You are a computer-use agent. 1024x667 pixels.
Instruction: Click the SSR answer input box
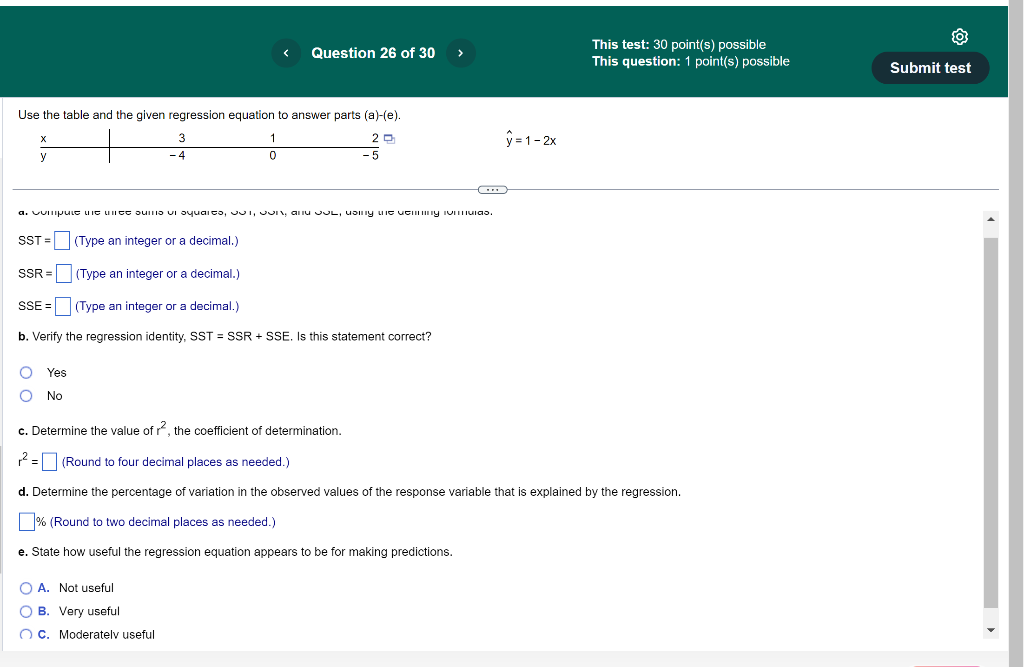(x=64, y=272)
